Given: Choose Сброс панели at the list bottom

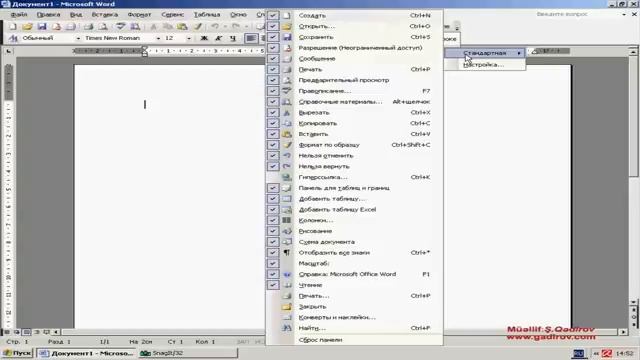Looking at the screenshot, I should tap(354, 340).
